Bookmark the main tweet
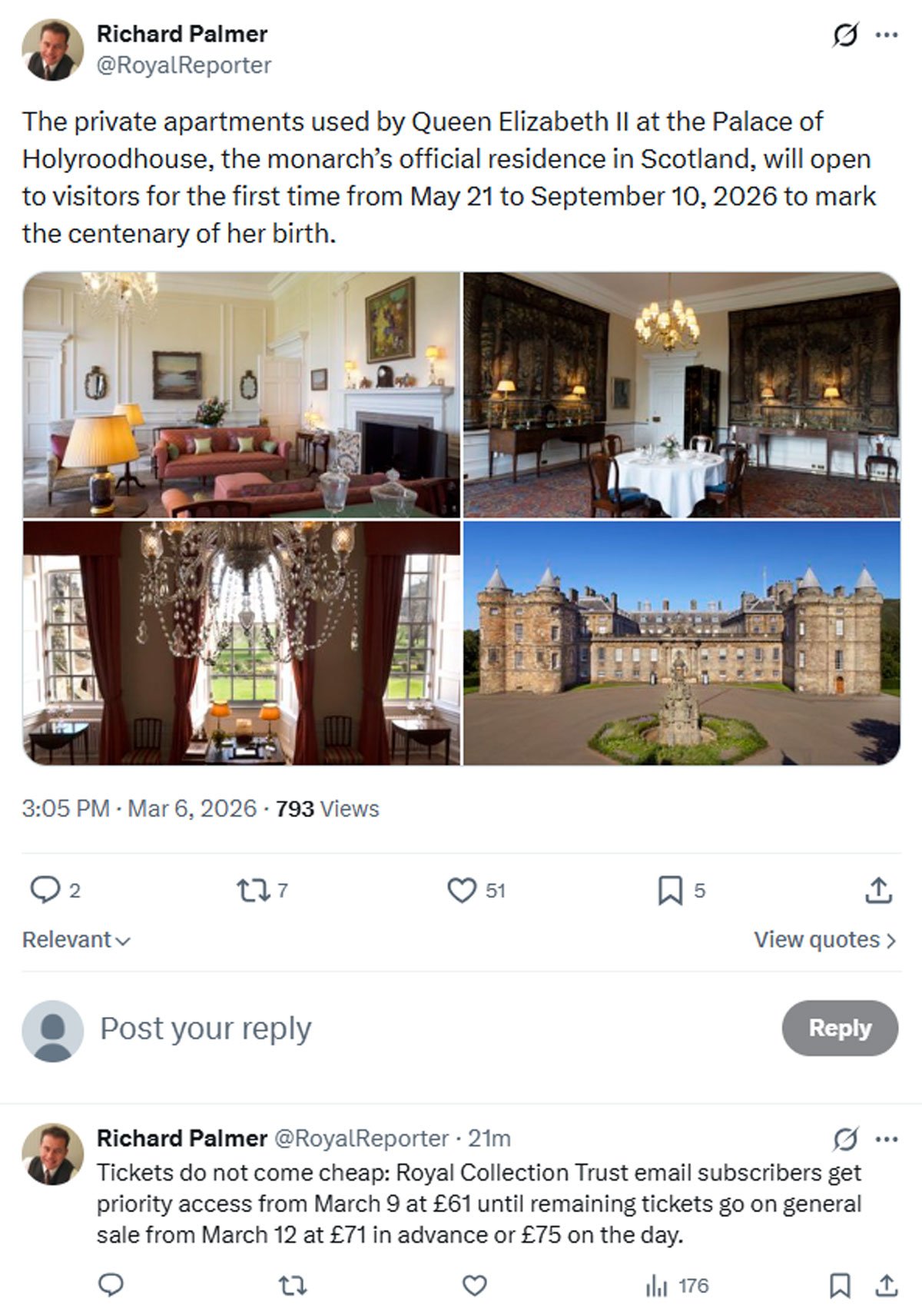This screenshot has height=1316, width=922. pyautogui.click(x=670, y=890)
